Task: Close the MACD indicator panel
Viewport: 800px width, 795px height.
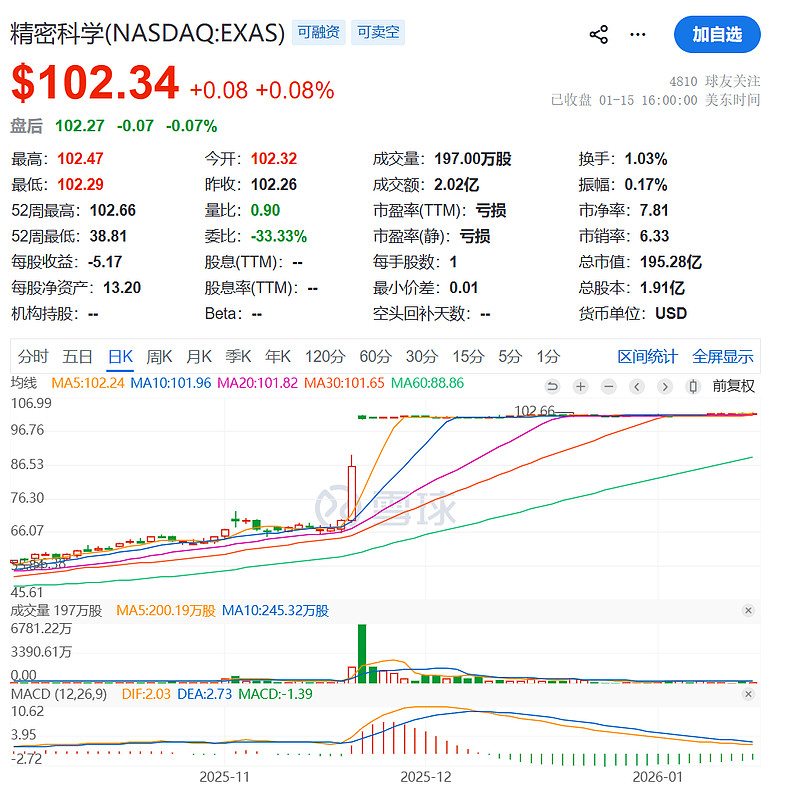Action: [748, 694]
